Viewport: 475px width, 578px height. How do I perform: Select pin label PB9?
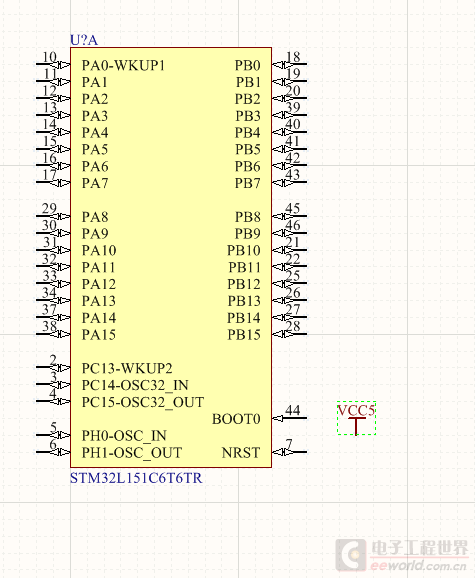248,233
